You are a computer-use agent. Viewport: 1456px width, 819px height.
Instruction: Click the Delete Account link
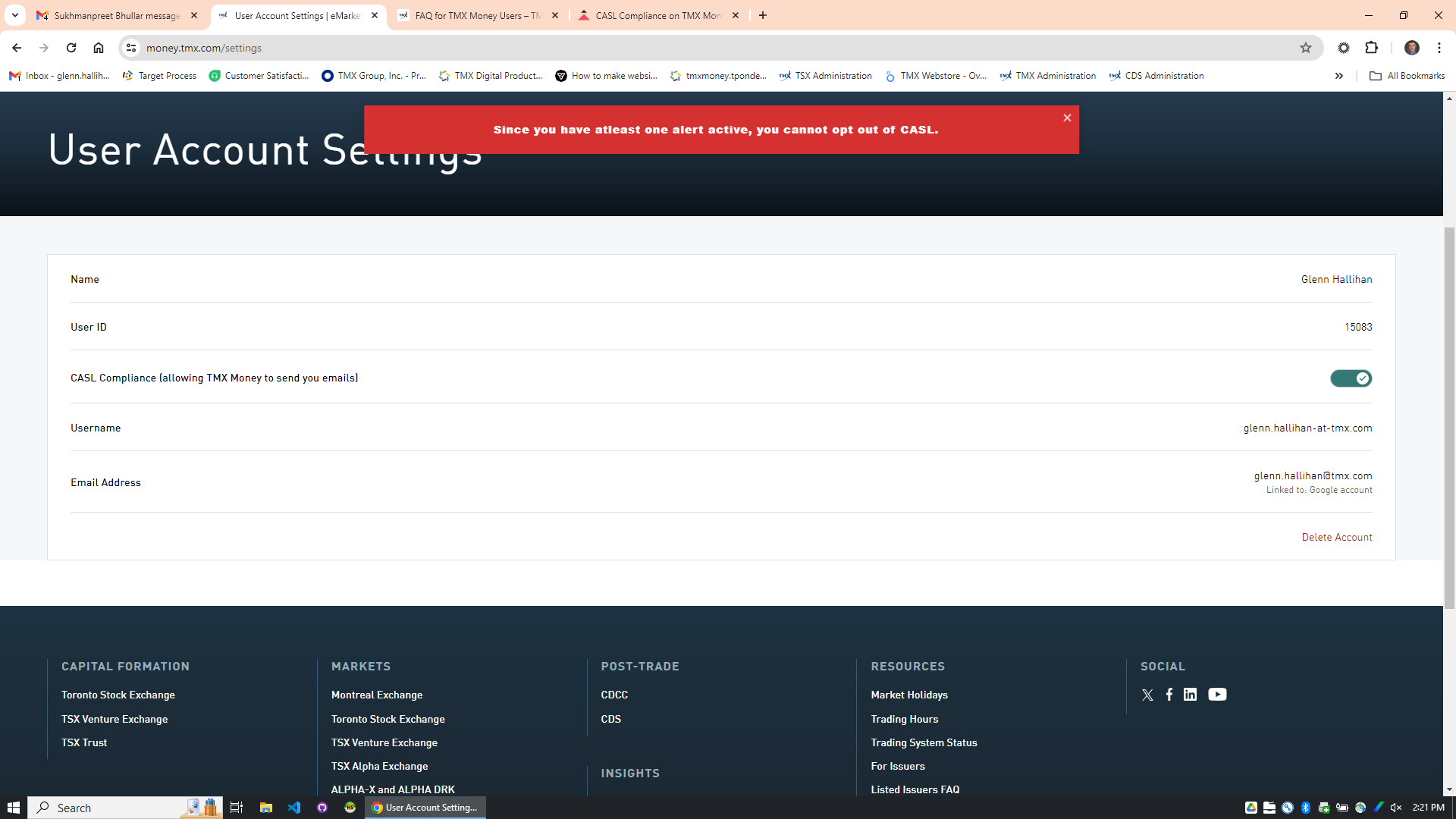point(1337,537)
